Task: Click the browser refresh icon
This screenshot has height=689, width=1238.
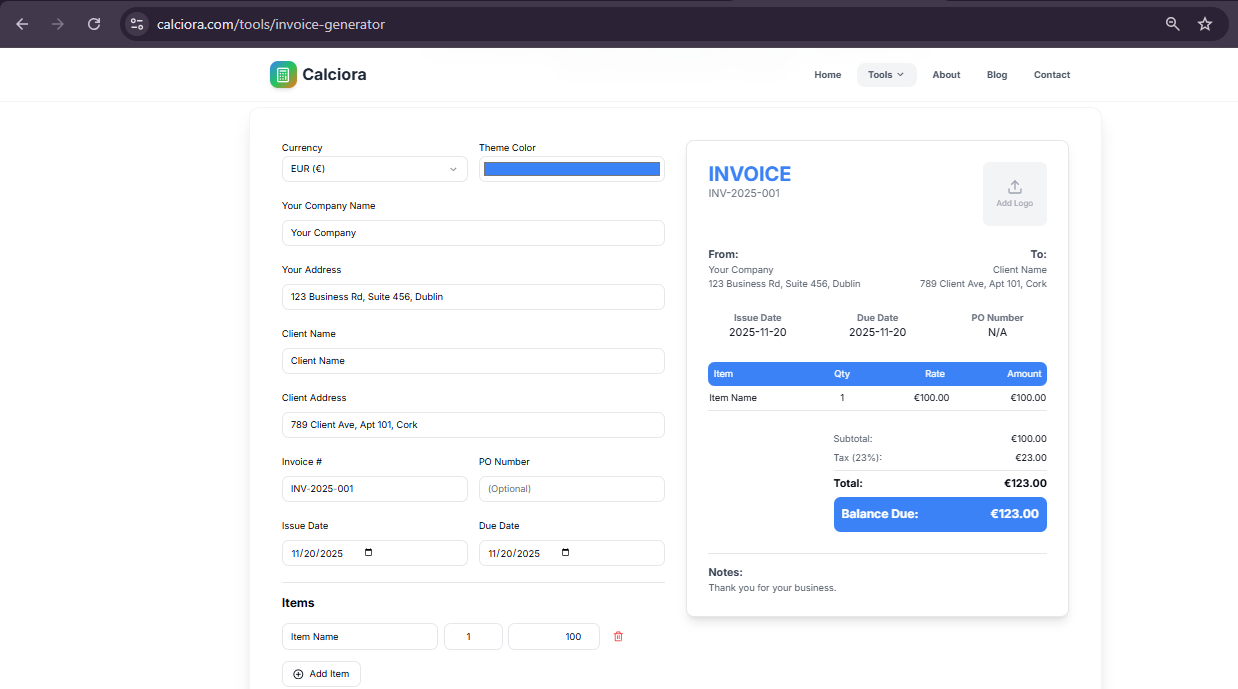Action: pos(93,23)
